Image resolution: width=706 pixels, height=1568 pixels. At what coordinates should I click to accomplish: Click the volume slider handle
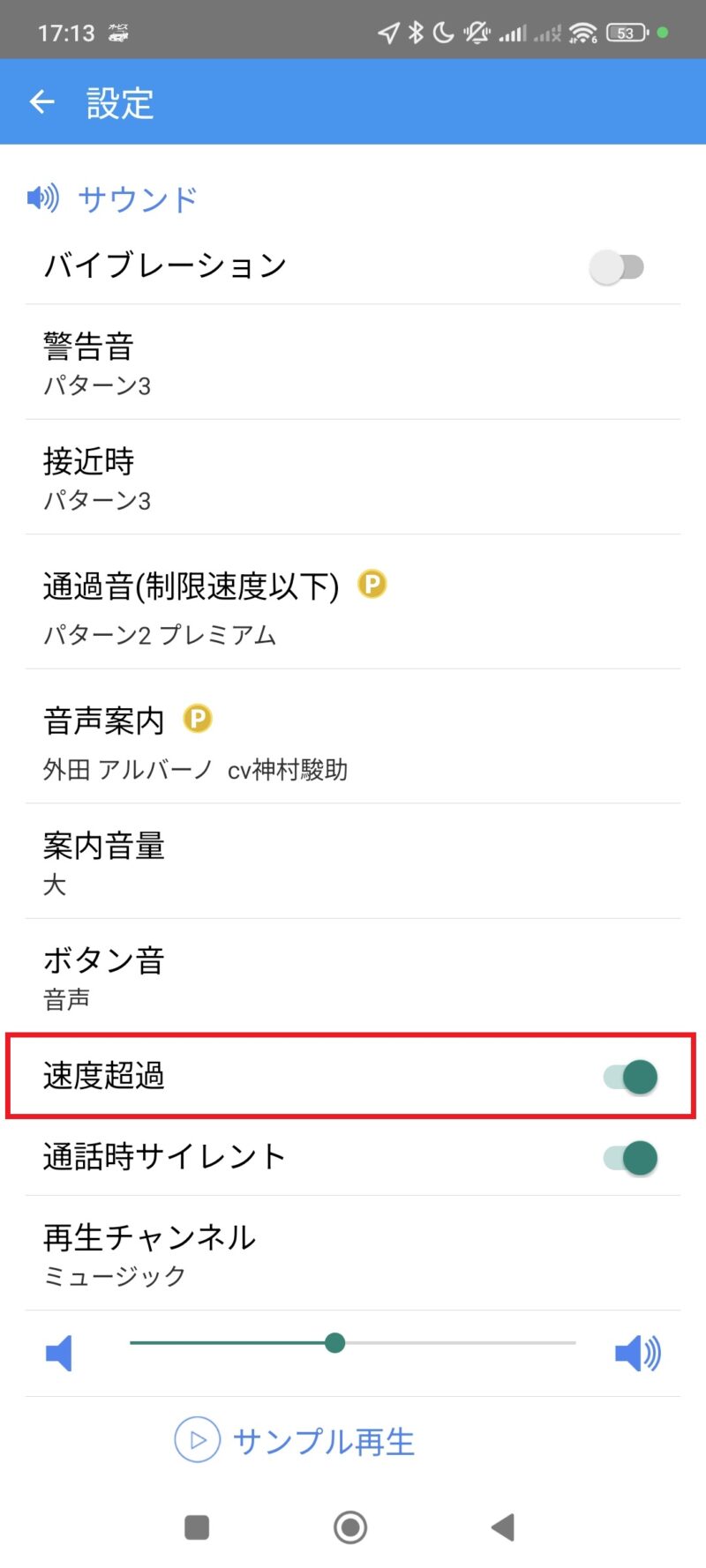click(334, 1343)
